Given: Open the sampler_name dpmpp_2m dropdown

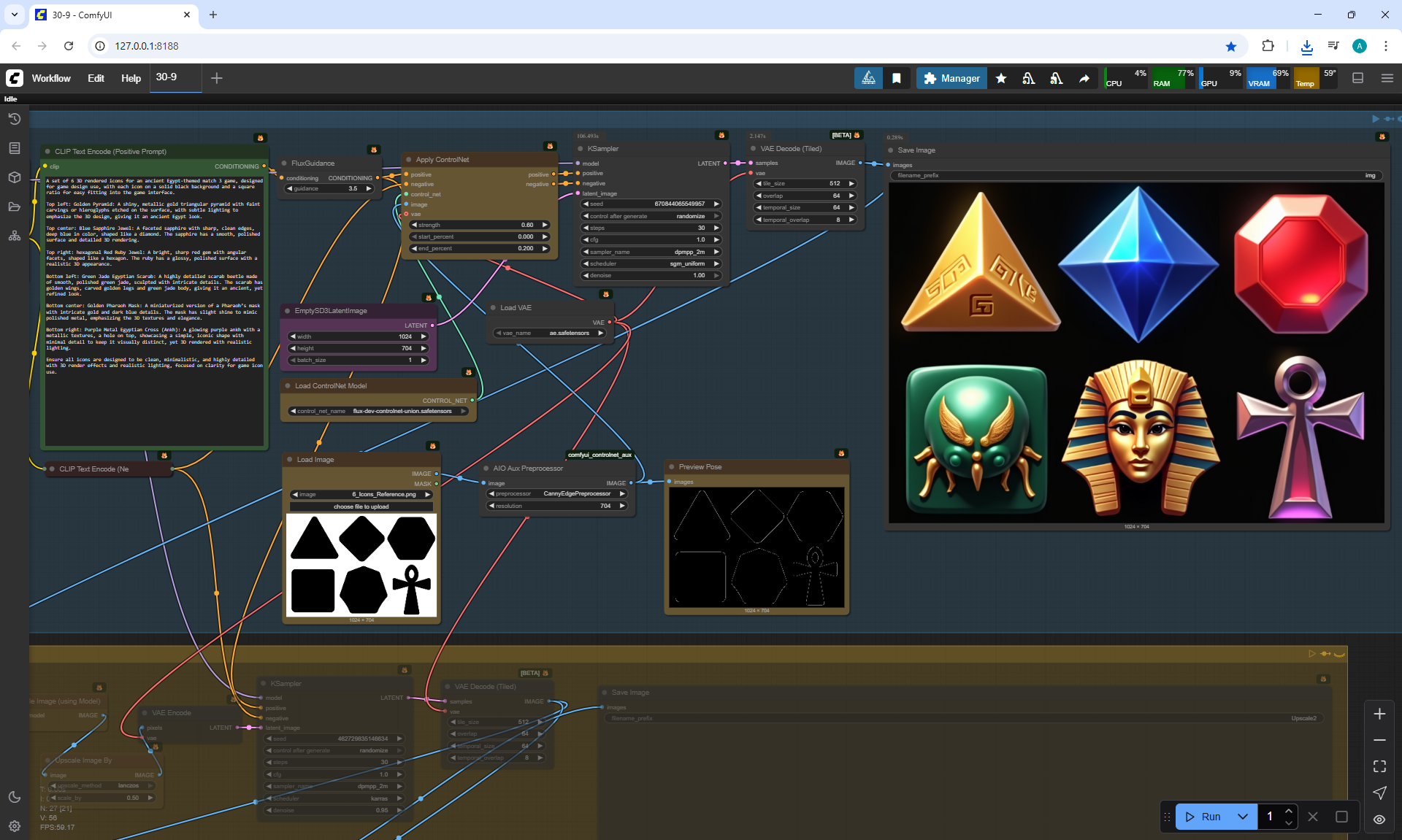Looking at the screenshot, I should click(650, 252).
